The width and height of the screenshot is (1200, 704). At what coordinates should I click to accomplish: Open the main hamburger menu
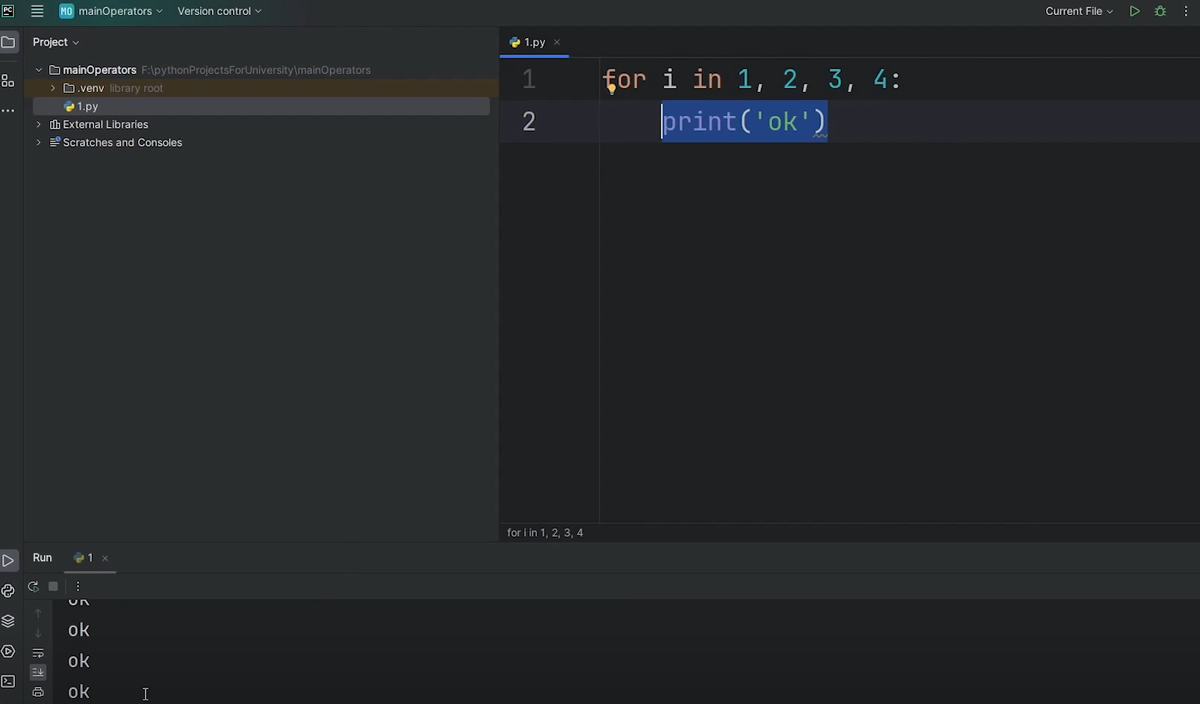tap(37, 11)
